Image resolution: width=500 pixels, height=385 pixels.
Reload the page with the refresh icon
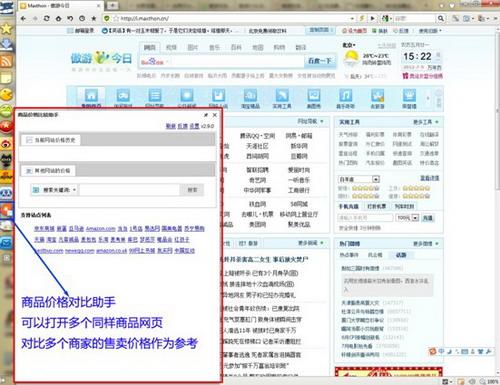(x=47, y=18)
